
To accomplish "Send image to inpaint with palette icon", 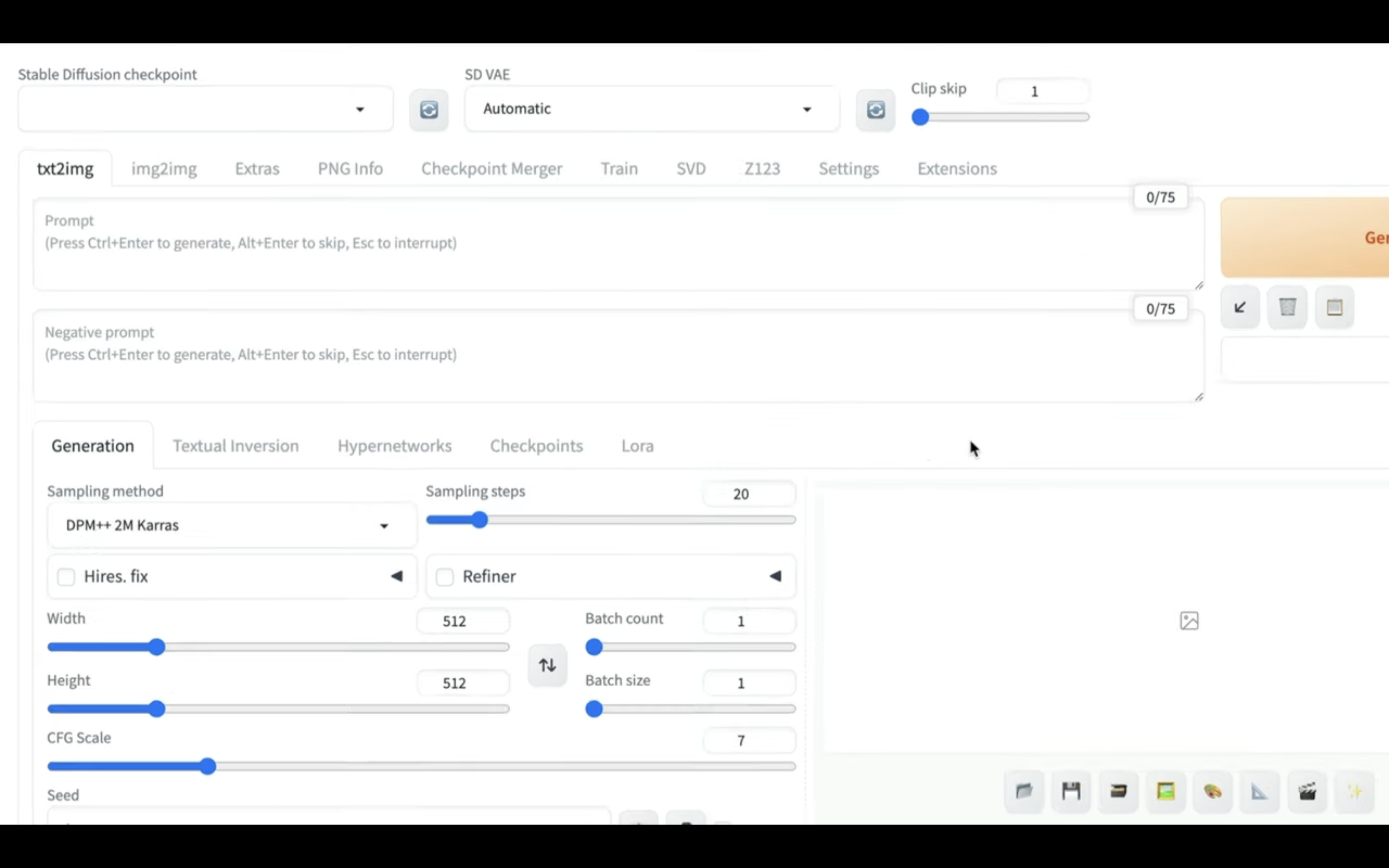I will click(1212, 792).
